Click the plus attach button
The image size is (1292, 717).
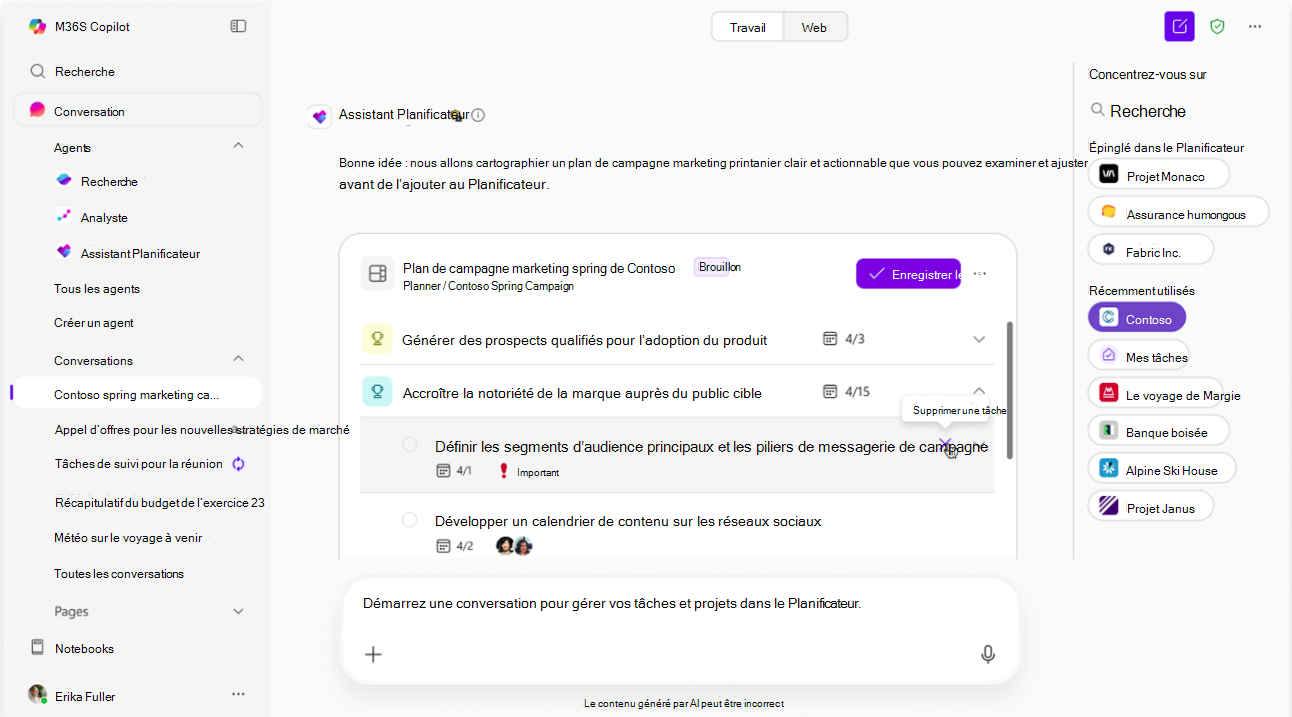[x=373, y=654]
